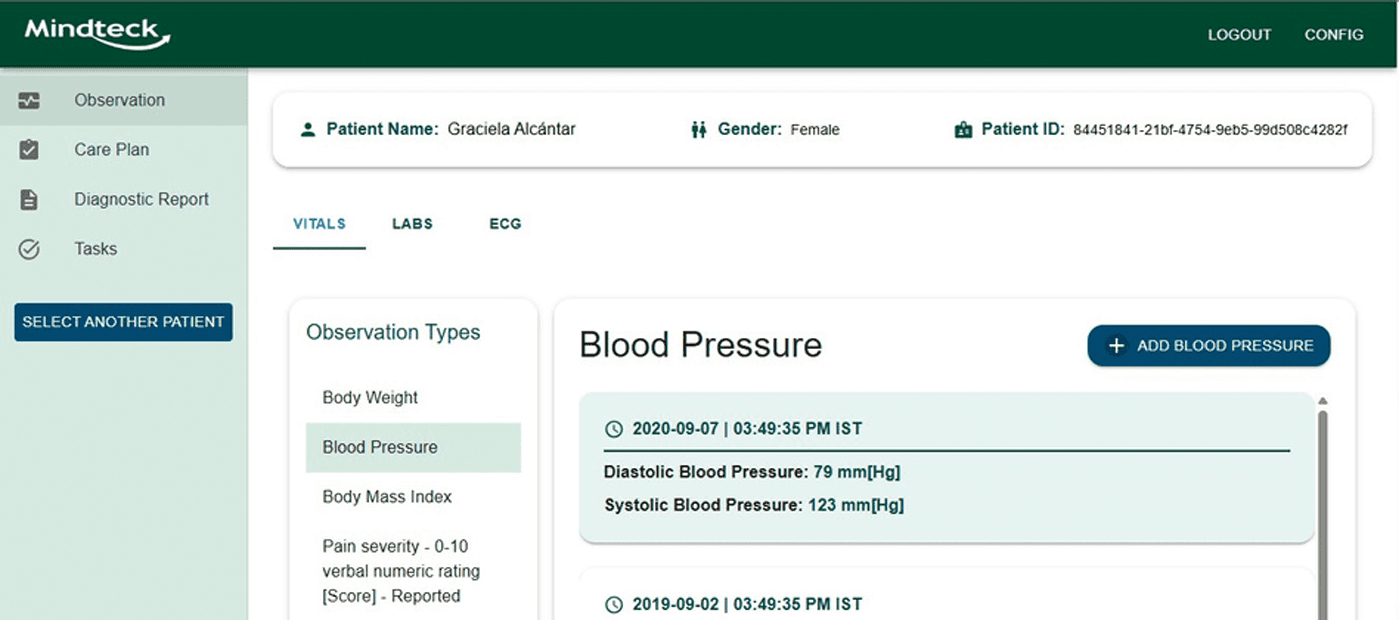Click the scrollbar up arrow in readings list

coord(1323,402)
